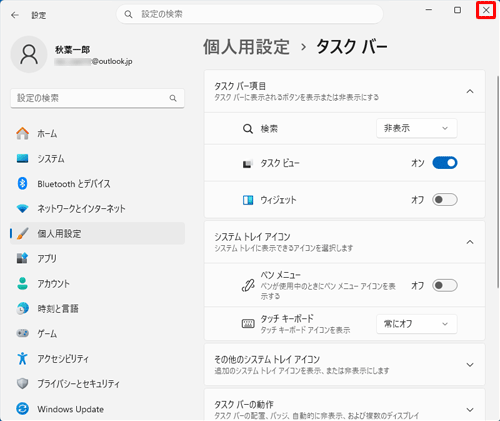The height and width of the screenshot is (421, 500).
Task: Close the settings window
Action: 486,10
